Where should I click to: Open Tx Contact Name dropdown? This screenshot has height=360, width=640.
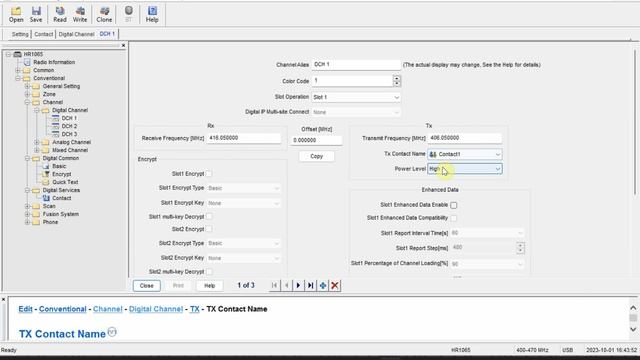464,154
